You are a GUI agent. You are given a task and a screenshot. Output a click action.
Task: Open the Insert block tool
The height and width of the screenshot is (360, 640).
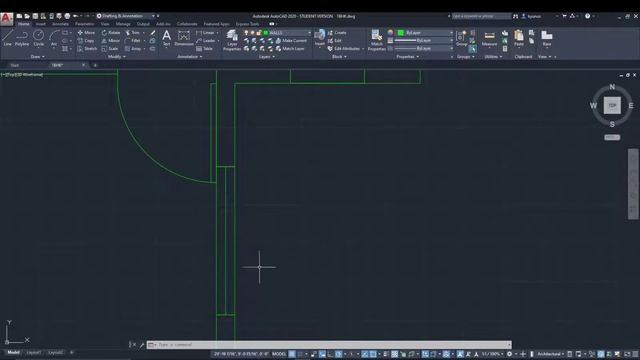[x=320, y=38]
